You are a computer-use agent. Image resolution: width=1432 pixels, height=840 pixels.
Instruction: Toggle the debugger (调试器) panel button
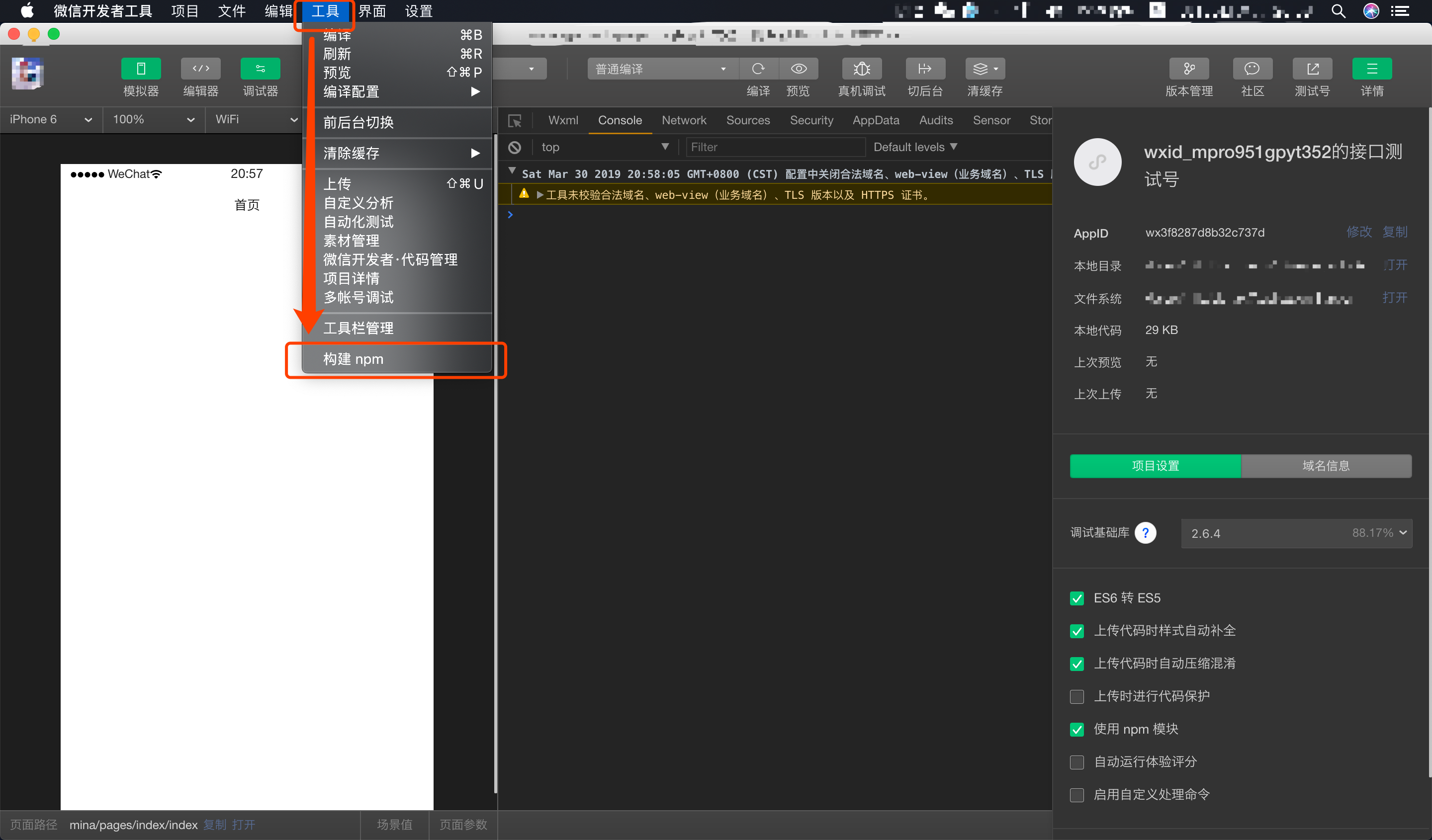pos(260,69)
